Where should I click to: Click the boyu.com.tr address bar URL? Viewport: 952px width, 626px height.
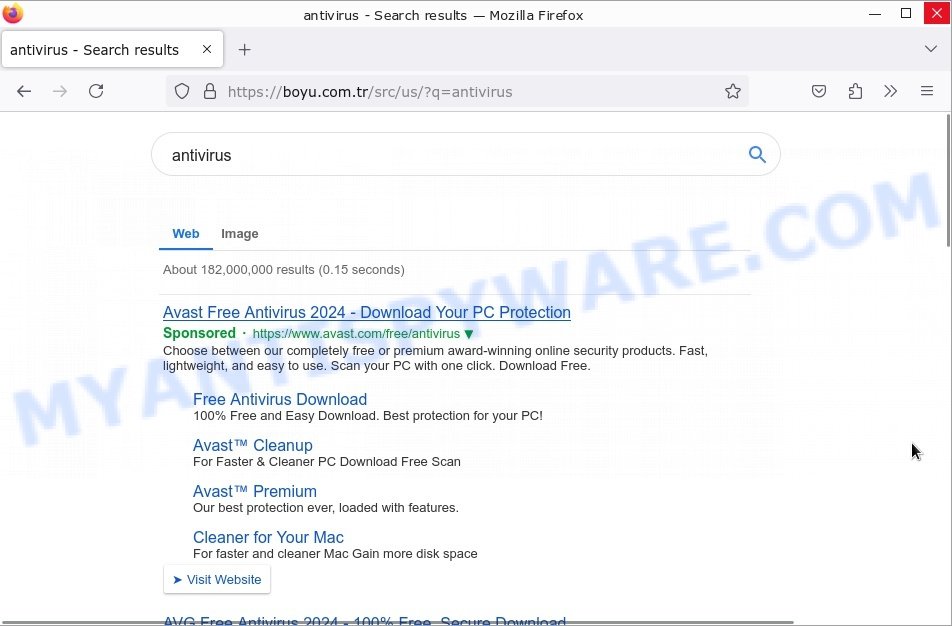370,92
